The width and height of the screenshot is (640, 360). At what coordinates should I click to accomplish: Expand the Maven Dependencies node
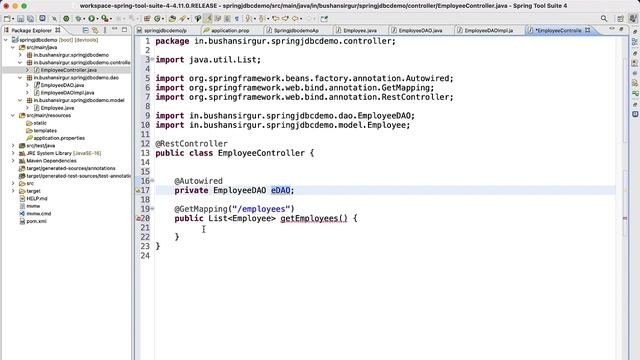coord(13,161)
